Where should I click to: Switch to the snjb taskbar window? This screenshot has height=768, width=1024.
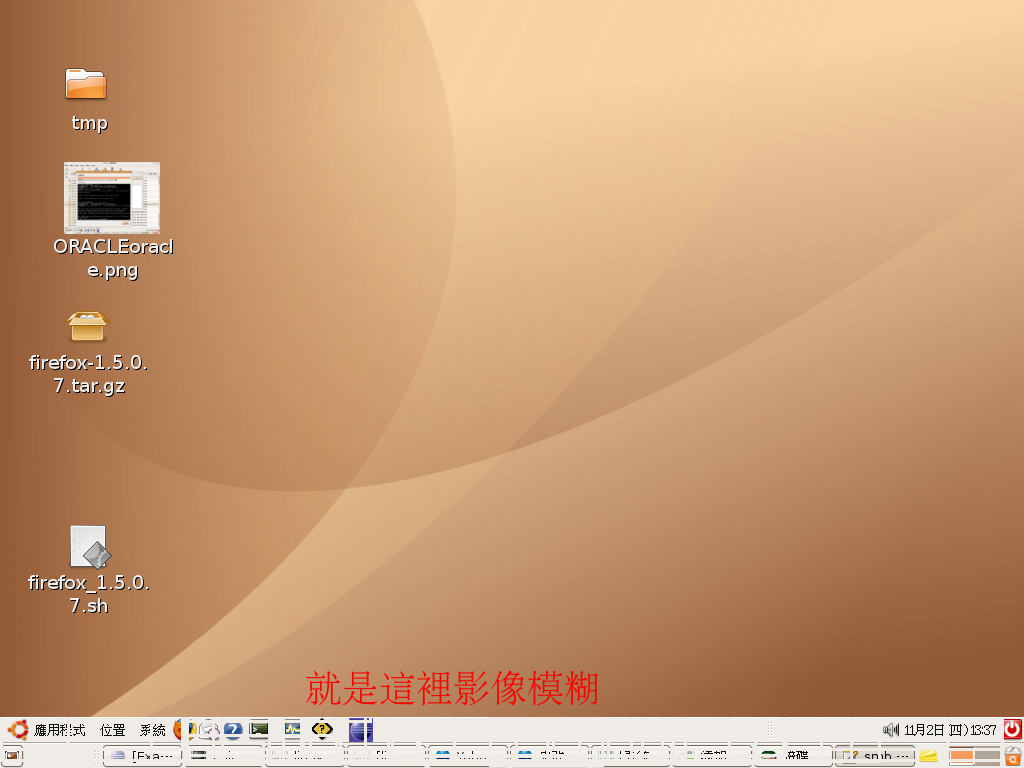pyautogui.click(x=875, y=756)
